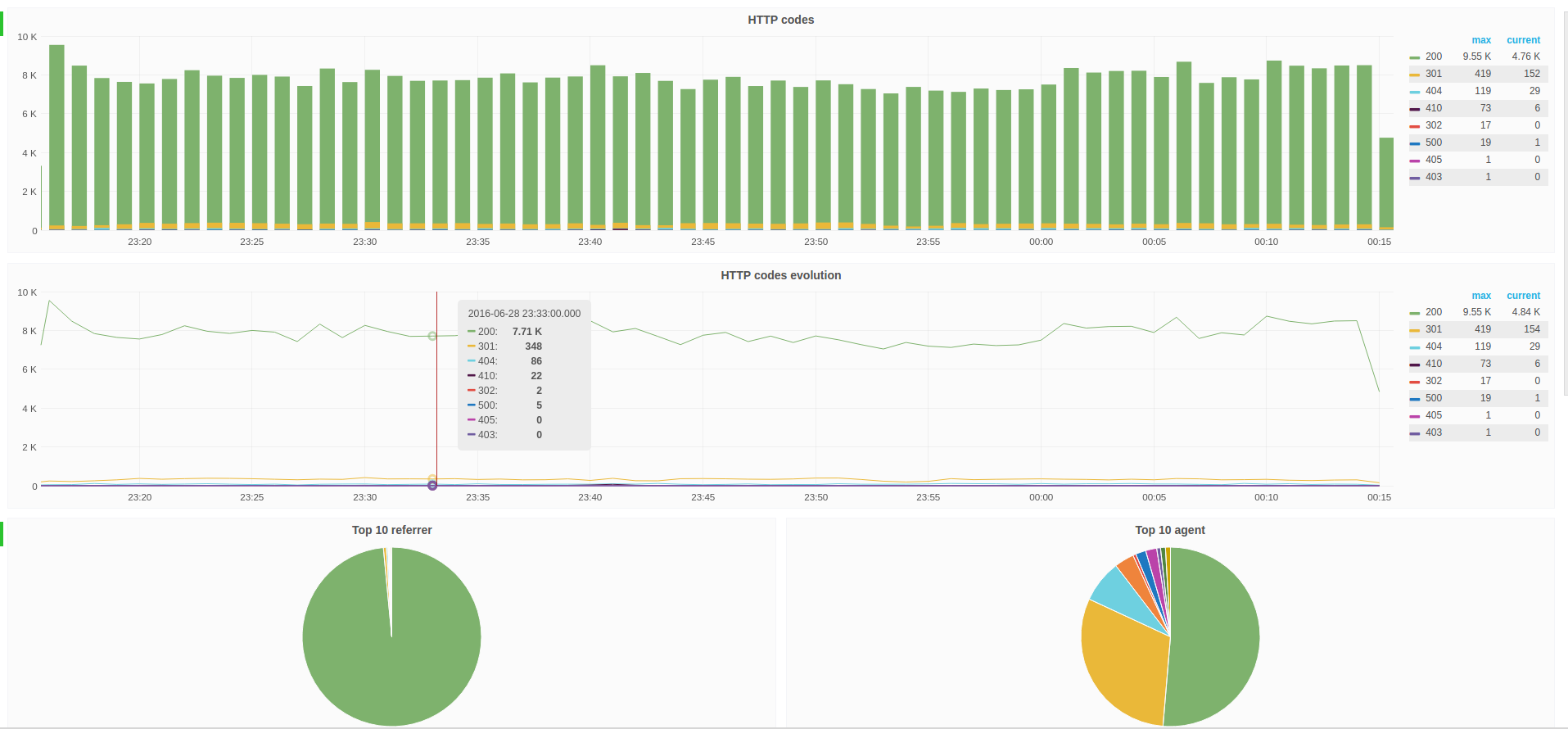Open purple swatch for 403 in HTTP codes evolution legend

pos(1414,433)
